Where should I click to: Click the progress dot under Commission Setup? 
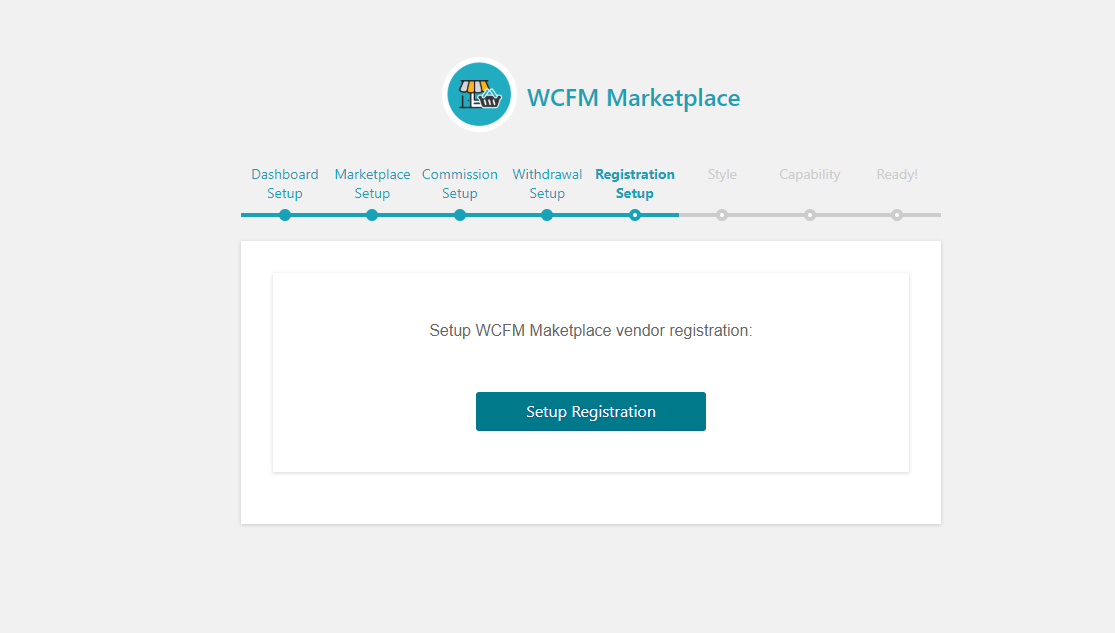(x=460, y=215)
